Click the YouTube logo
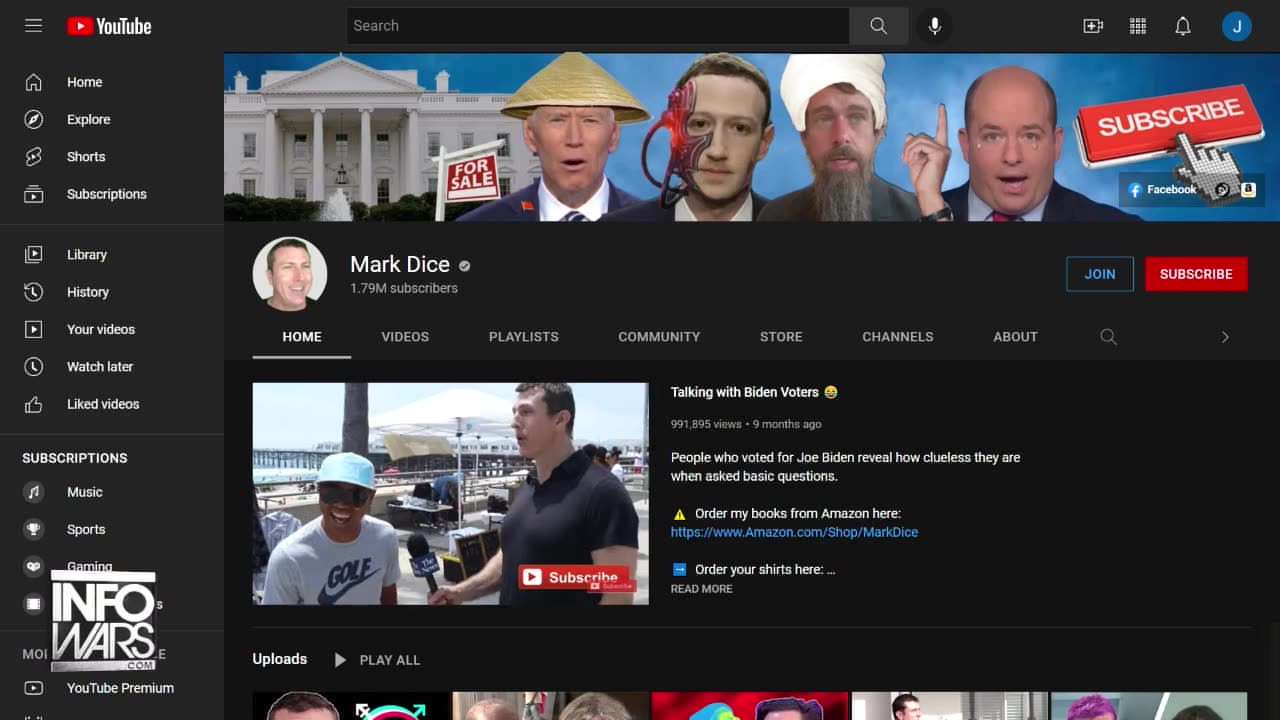The width and height of the screenshot is (1280, 720). click(109, 26)
